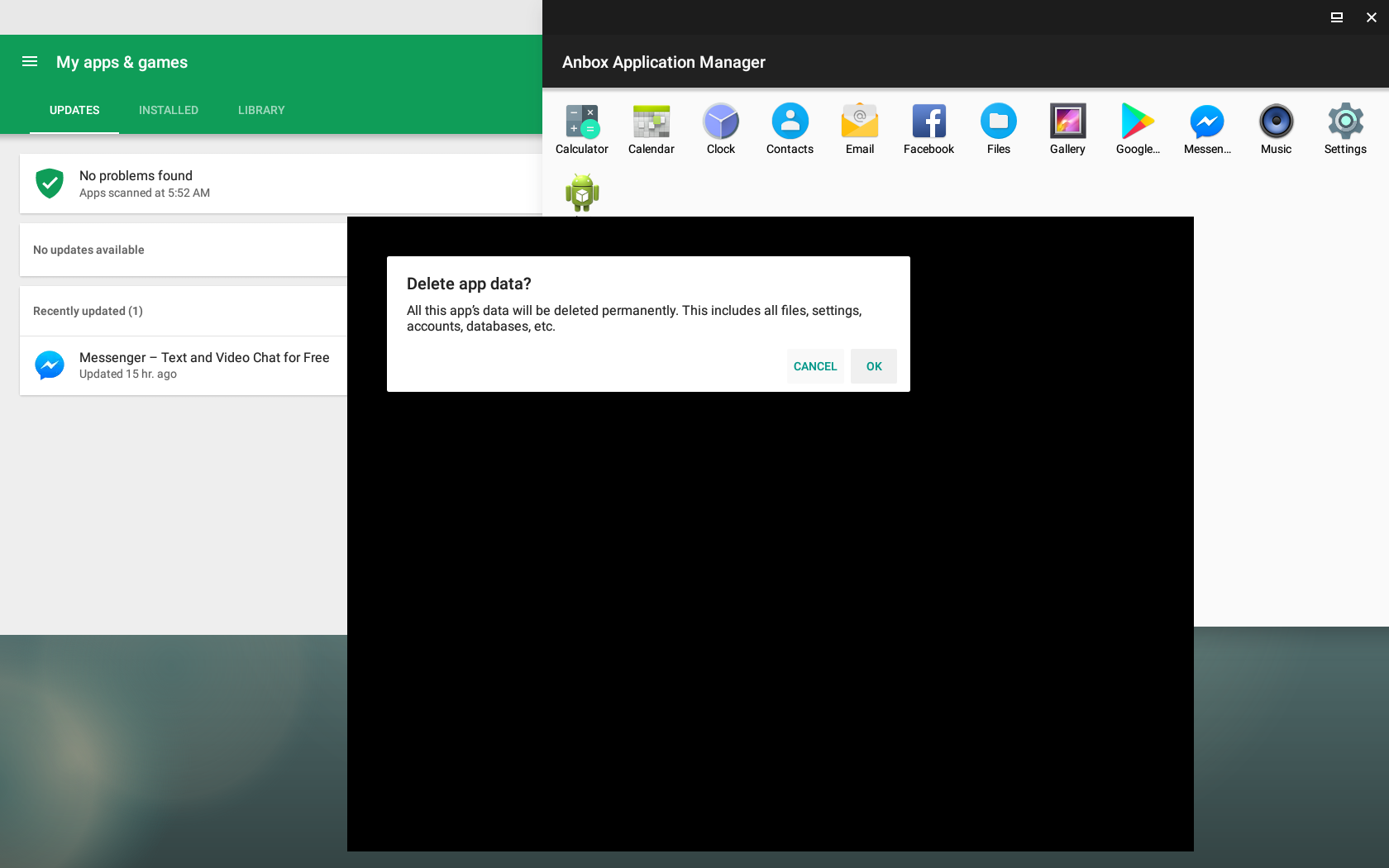This screenshot has height=868, width=1389.
Task: Open Messenger – Text and Video Chat entry
Action: pos(184,365)
